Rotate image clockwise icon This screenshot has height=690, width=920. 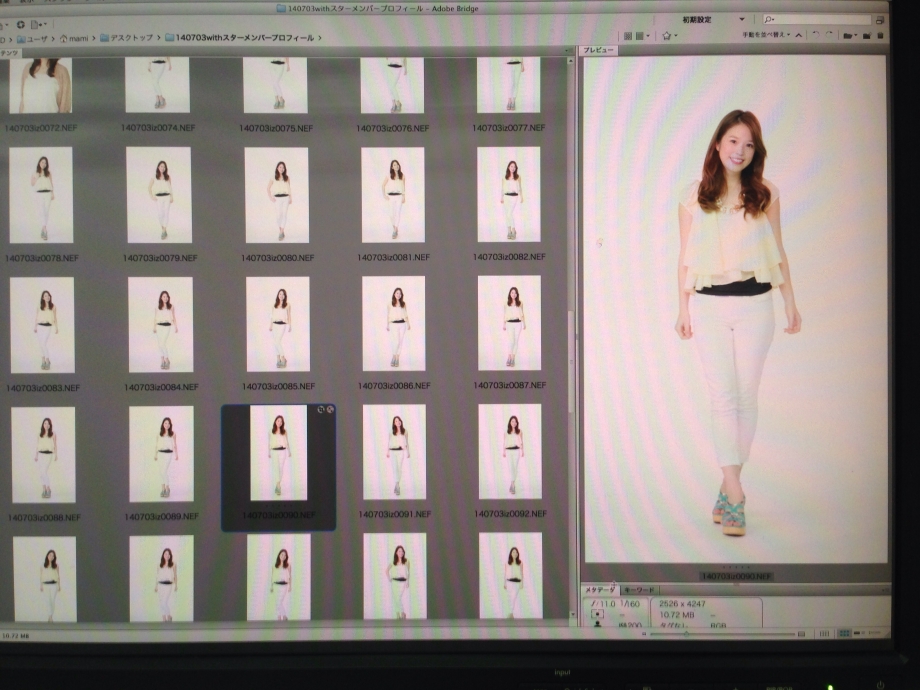829,35
